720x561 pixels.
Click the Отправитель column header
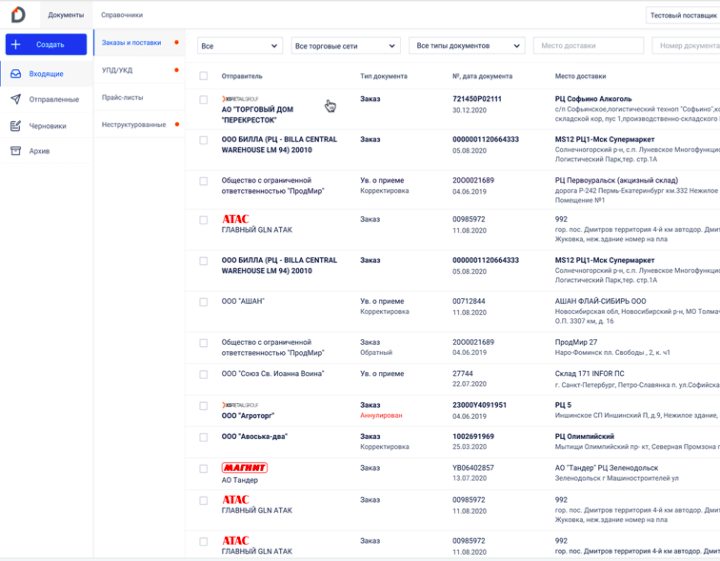click(x=242, y=76)
